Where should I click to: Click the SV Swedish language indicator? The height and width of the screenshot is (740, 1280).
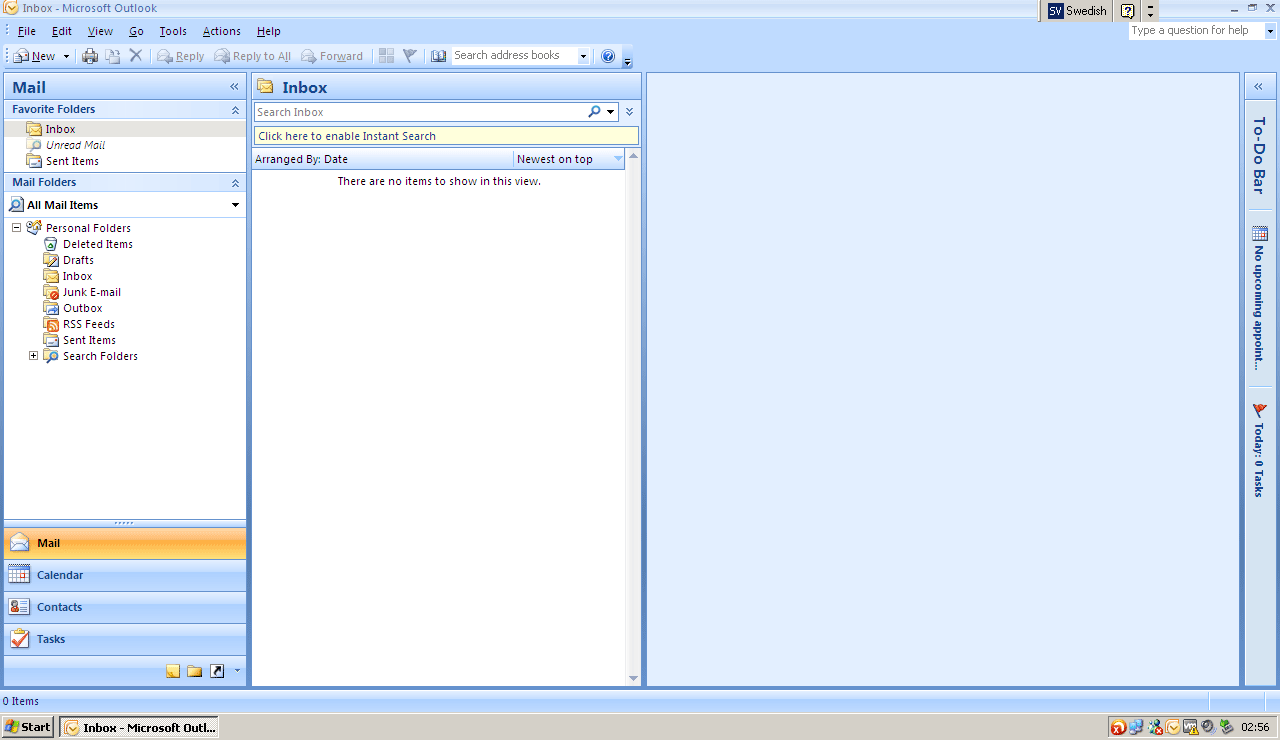coord(1077,11)
